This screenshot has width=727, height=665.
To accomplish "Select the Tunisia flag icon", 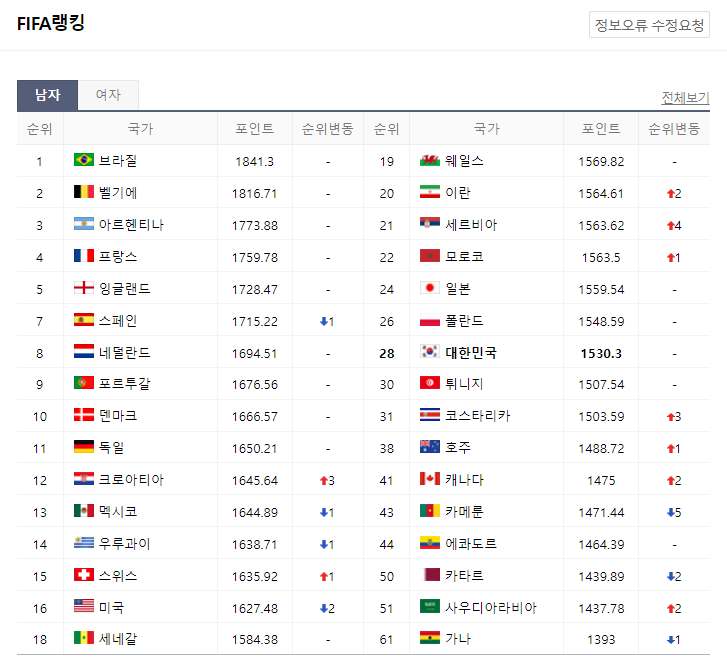I will (430, 383).
